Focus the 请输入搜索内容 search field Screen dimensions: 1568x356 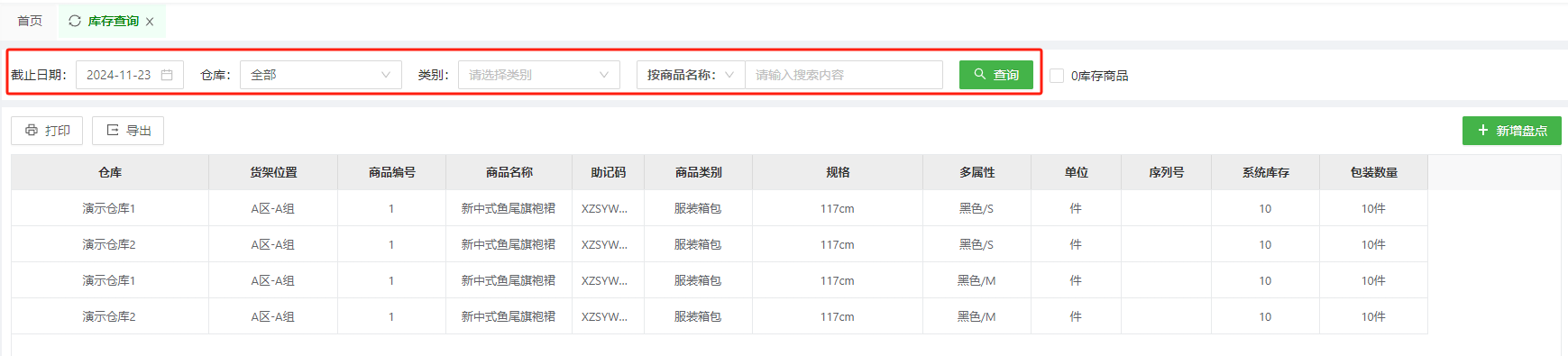[844, 75]
